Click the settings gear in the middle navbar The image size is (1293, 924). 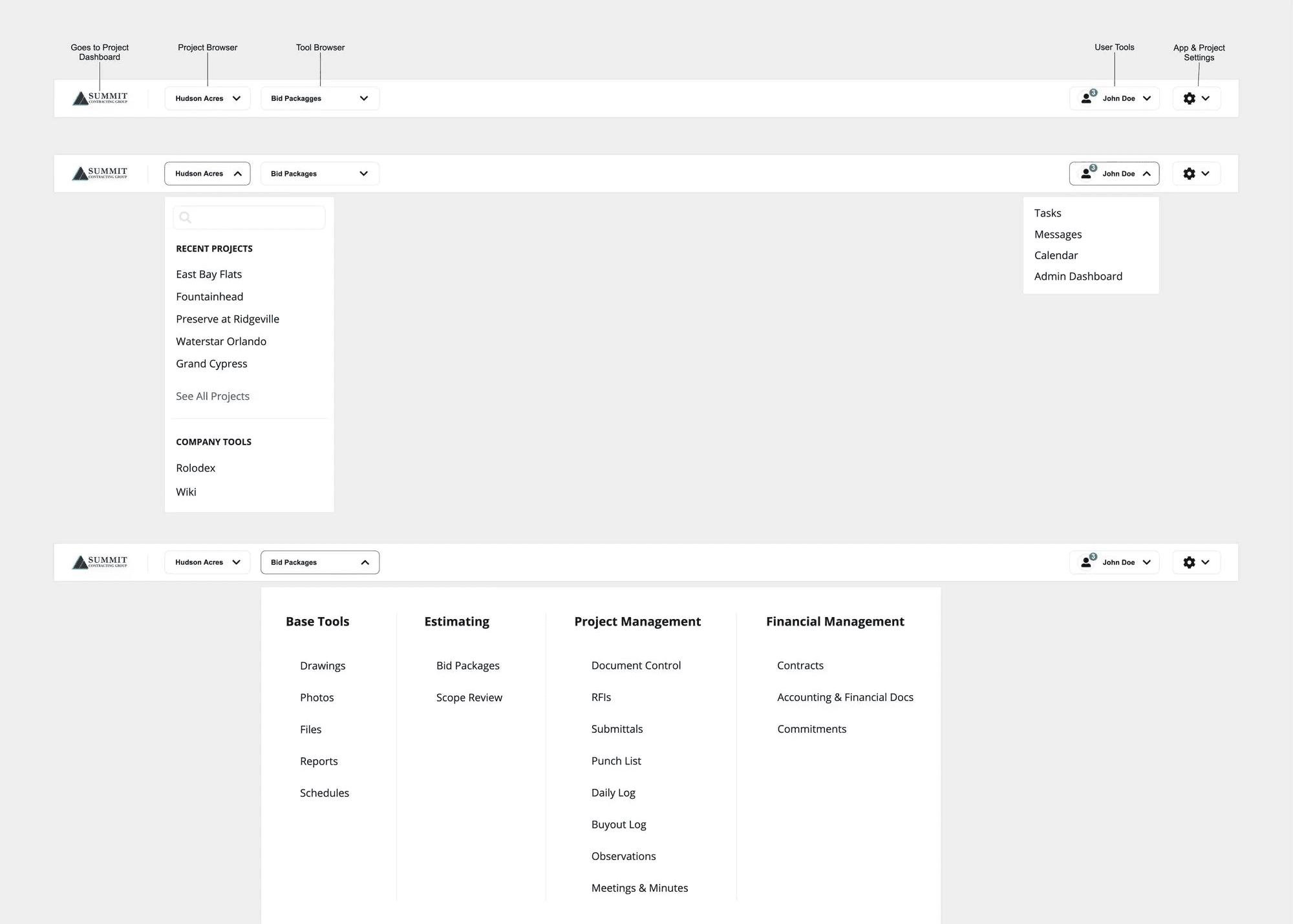1189,173
